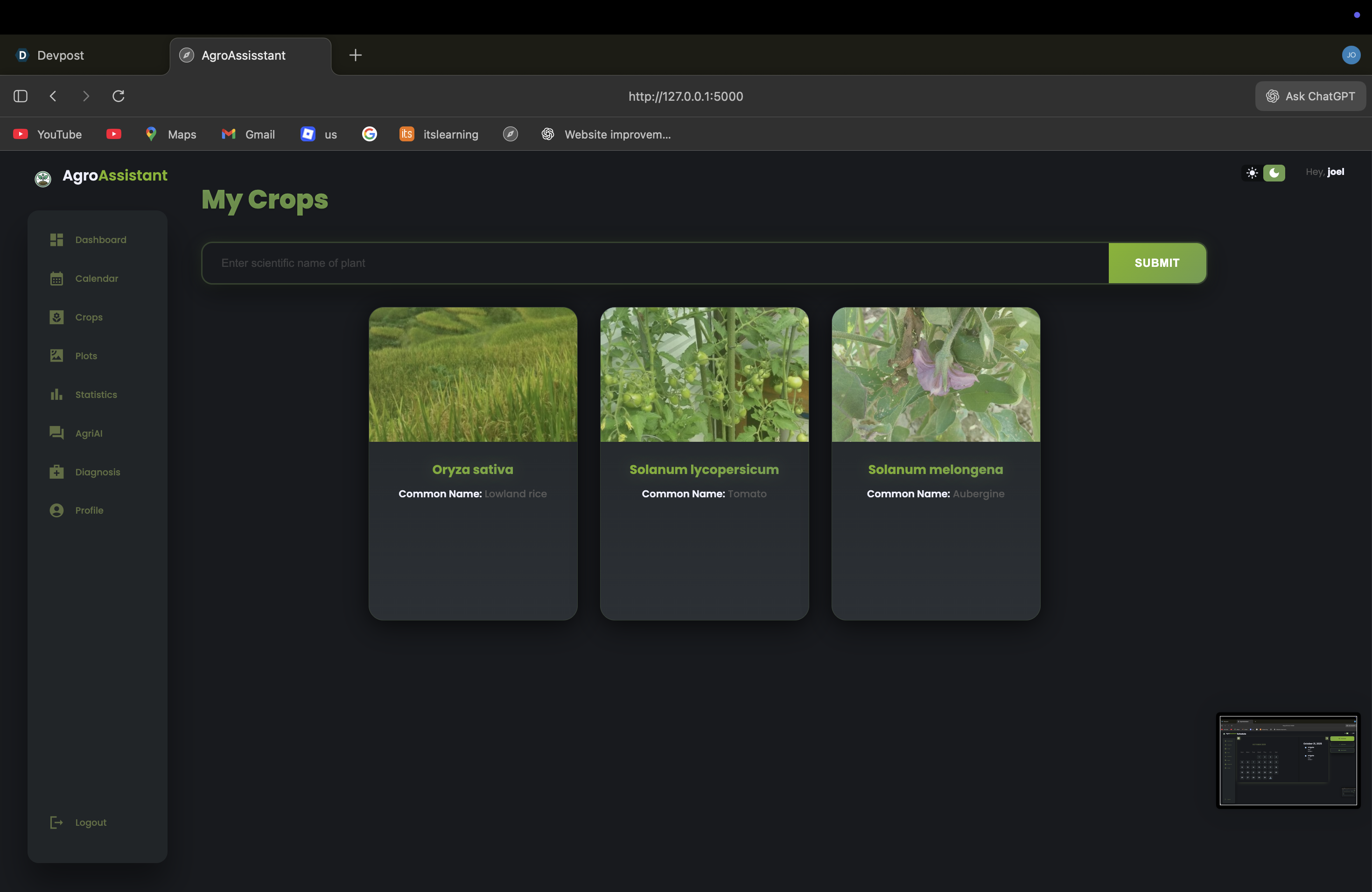Click the Solanum melongena crop photo
The height and width of the screenshot is (892, 1372).
[935, 375]
